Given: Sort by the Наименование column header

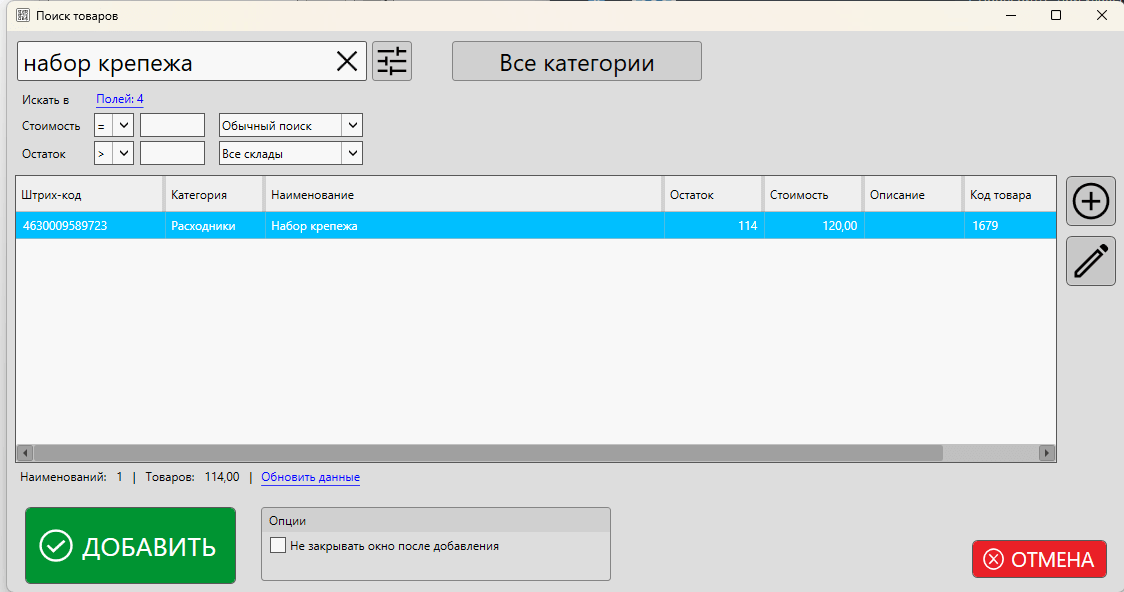Looking at the screenshot, I should [x=462, y=195].
